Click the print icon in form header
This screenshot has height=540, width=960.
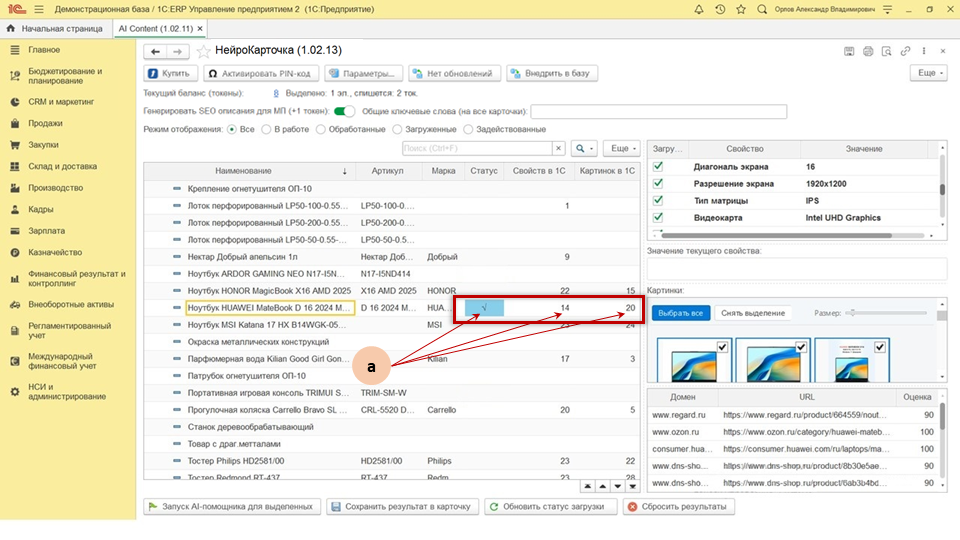(868, 51)
